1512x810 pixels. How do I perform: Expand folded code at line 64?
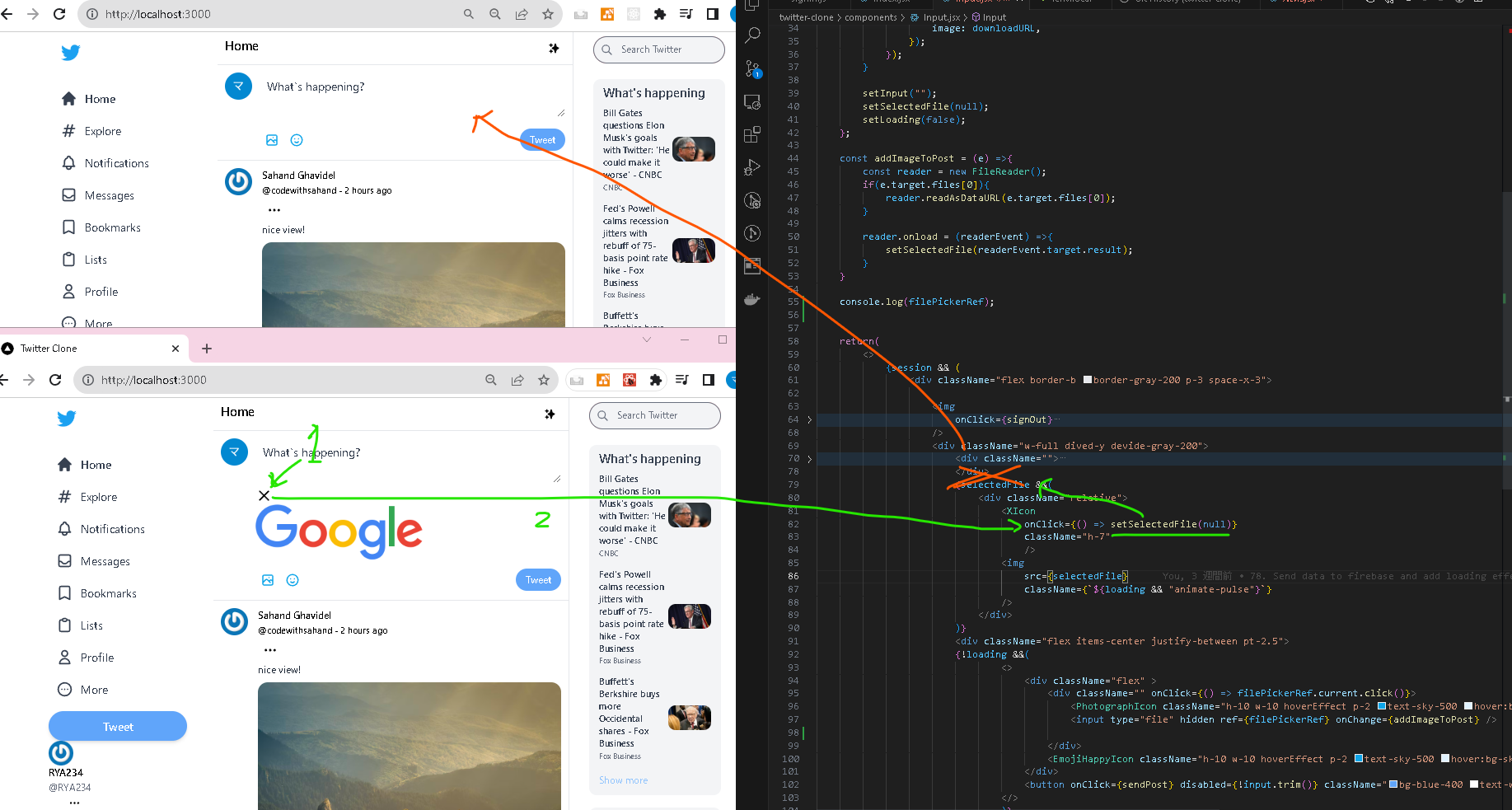pos(809,419)
